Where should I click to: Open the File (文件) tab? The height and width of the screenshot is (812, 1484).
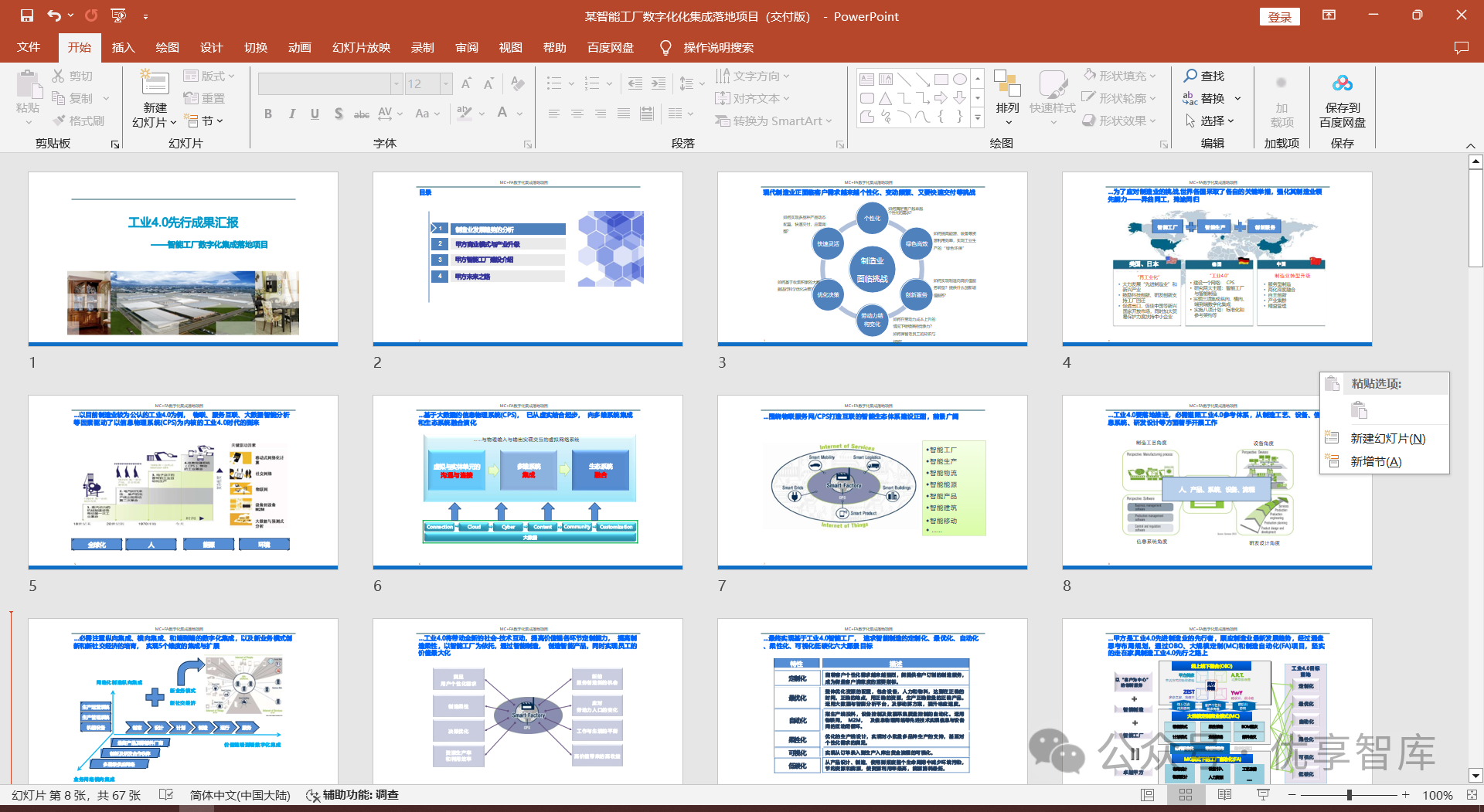tap(29, 47)
